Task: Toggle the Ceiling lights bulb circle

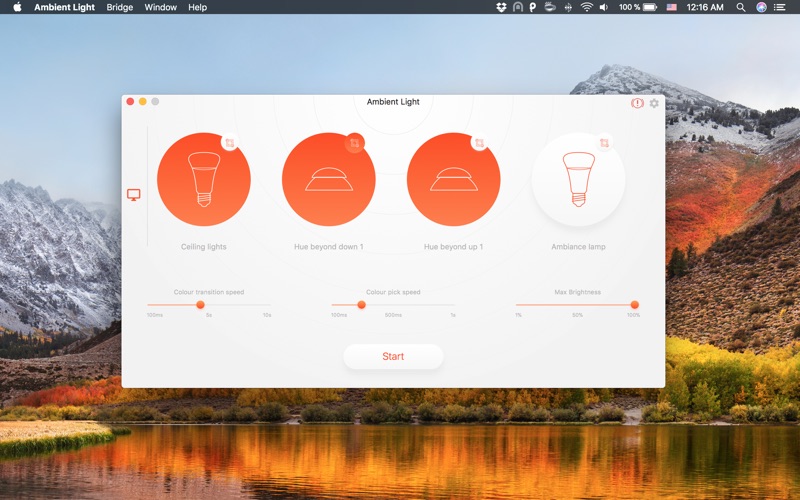Action: click(204, 180)
